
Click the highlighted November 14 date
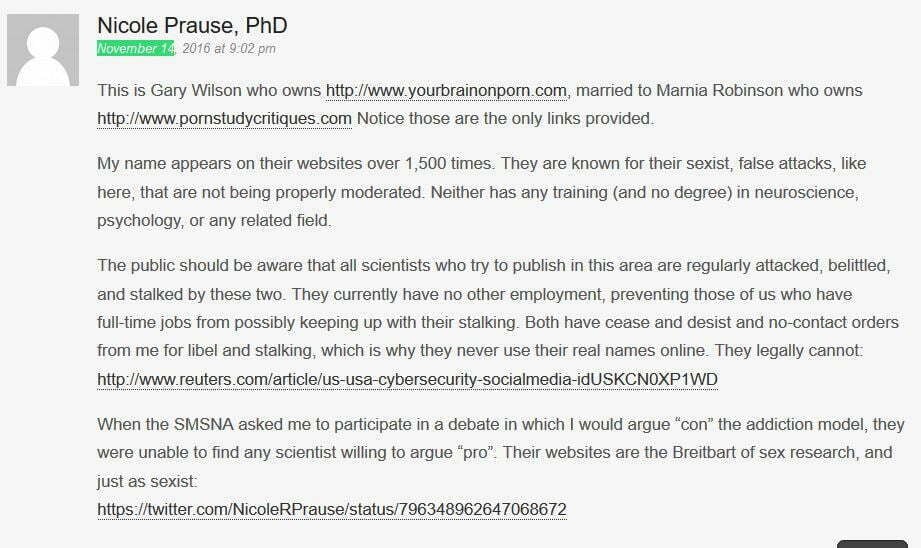(135, 48)
